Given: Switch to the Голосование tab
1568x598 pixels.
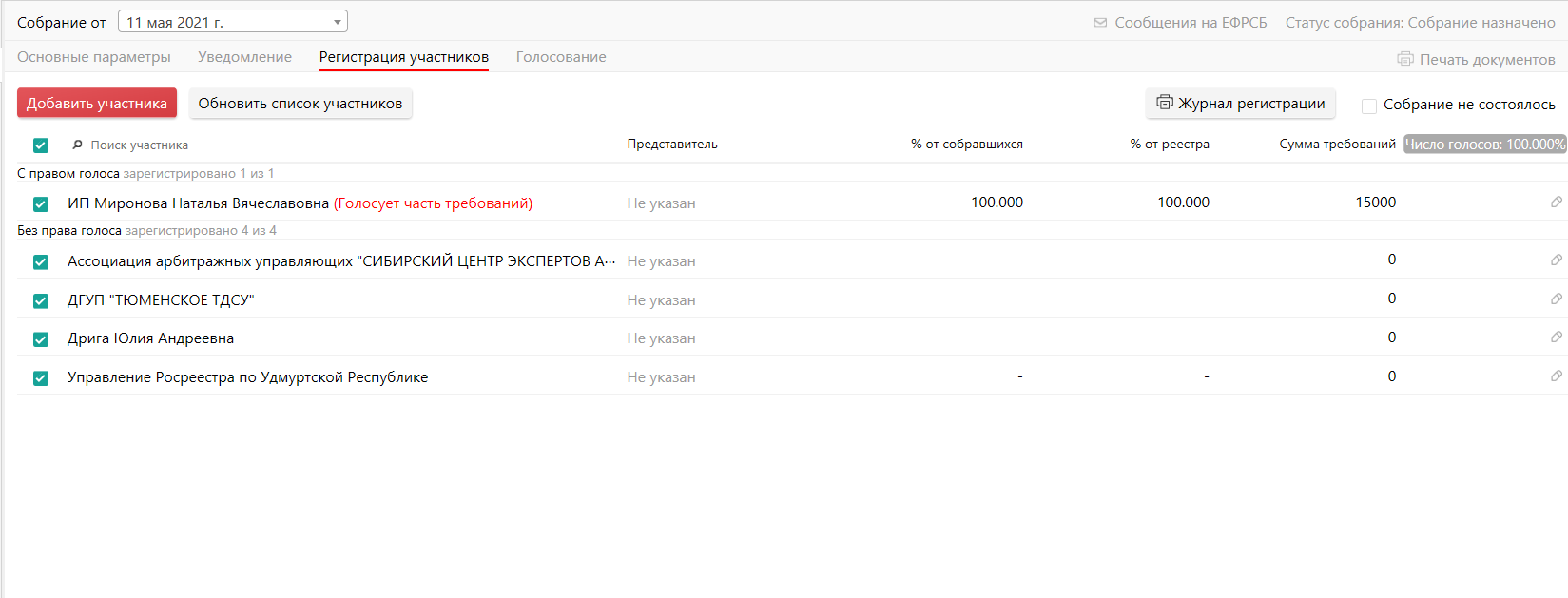Looking at the screenshot, I should (561, 57).
